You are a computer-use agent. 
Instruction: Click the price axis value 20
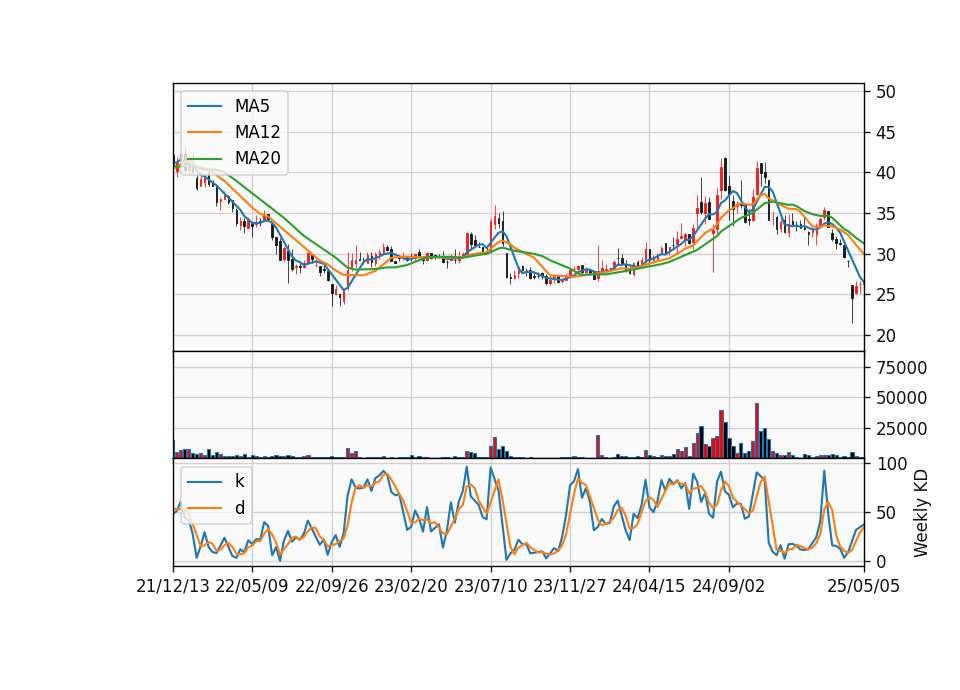point(885,336)
